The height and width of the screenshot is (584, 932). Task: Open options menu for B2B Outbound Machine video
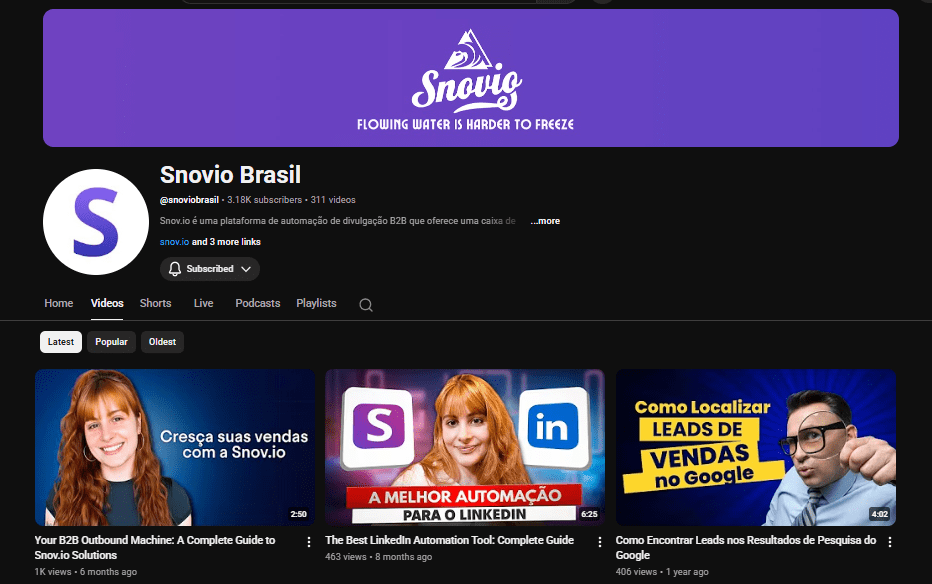[x=308, y=542]
